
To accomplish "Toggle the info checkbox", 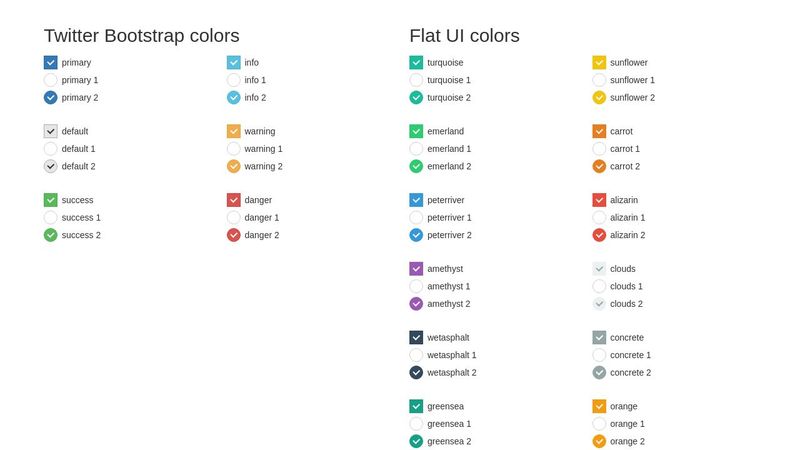I will tap(234, 63).
